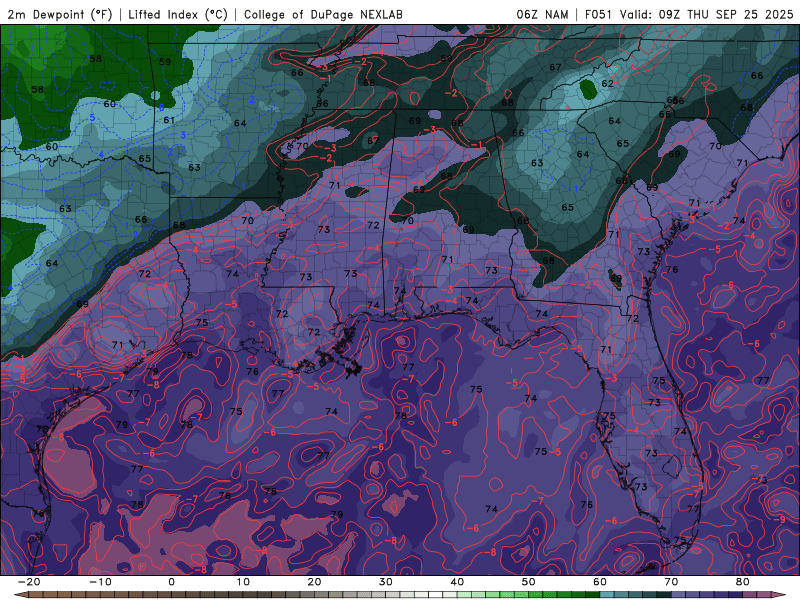Click the -10 label on the color scale

coord(100,582)
